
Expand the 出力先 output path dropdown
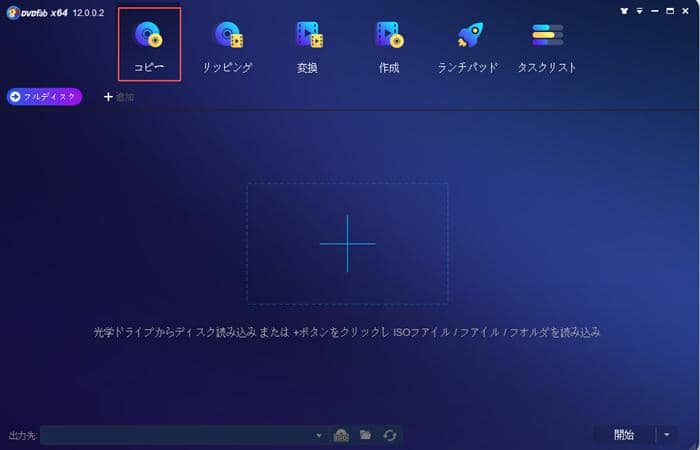319,436
